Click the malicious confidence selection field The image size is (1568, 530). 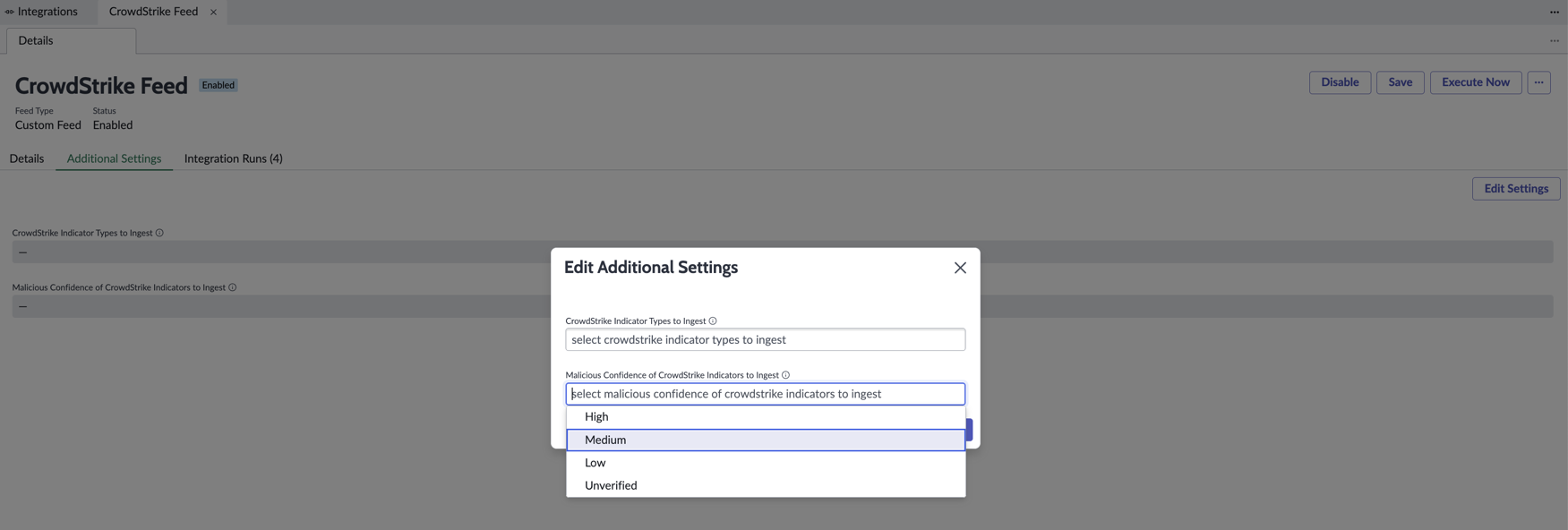pyautogui.click(x=766, y=394)
